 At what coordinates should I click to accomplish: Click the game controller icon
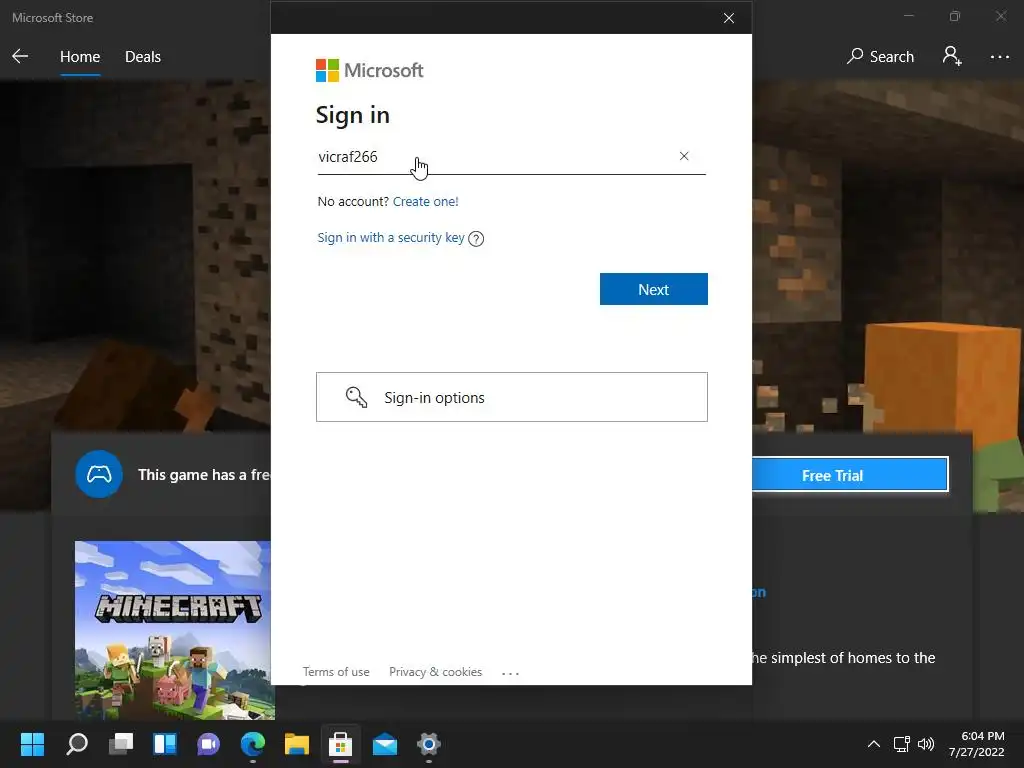(x=99, y=474)
